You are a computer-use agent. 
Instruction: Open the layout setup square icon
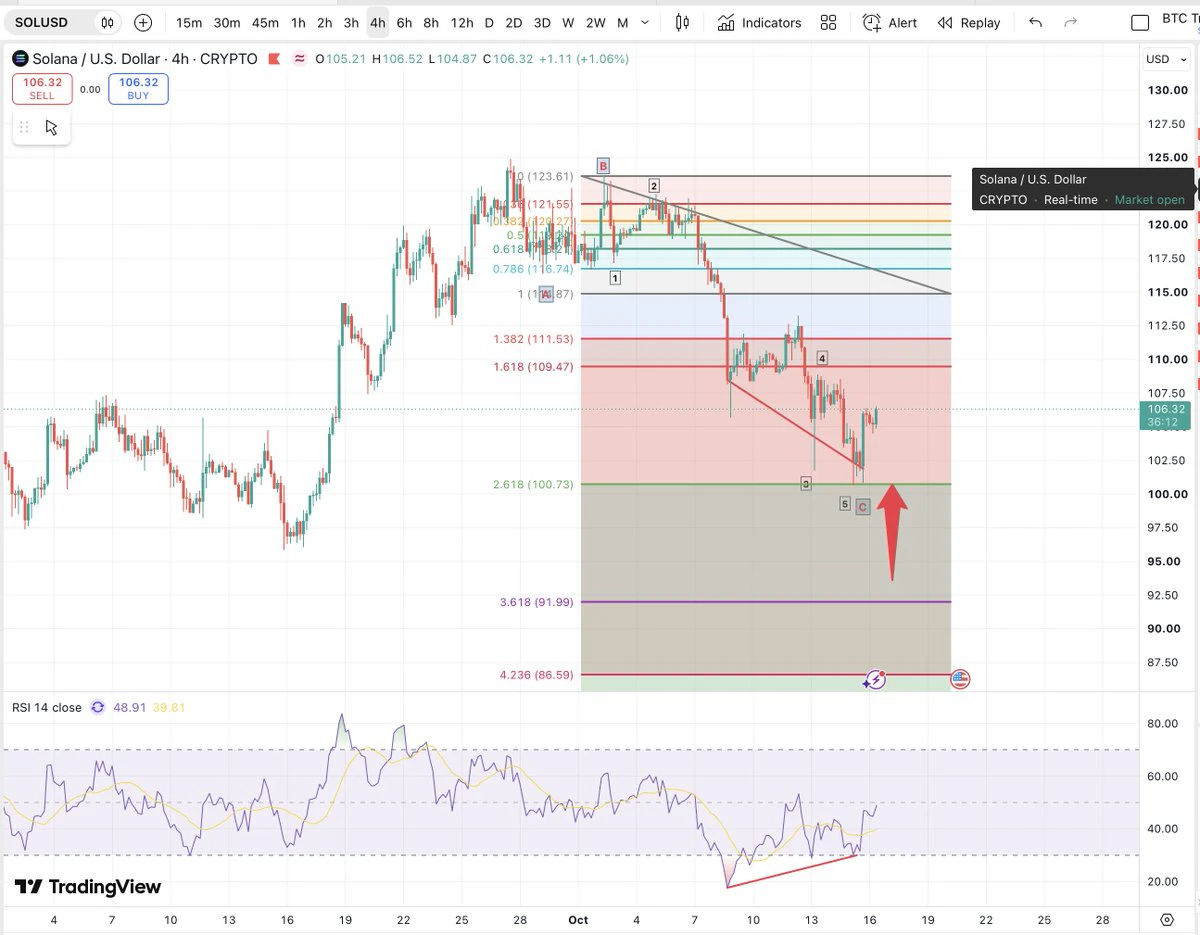point(1139,22)
